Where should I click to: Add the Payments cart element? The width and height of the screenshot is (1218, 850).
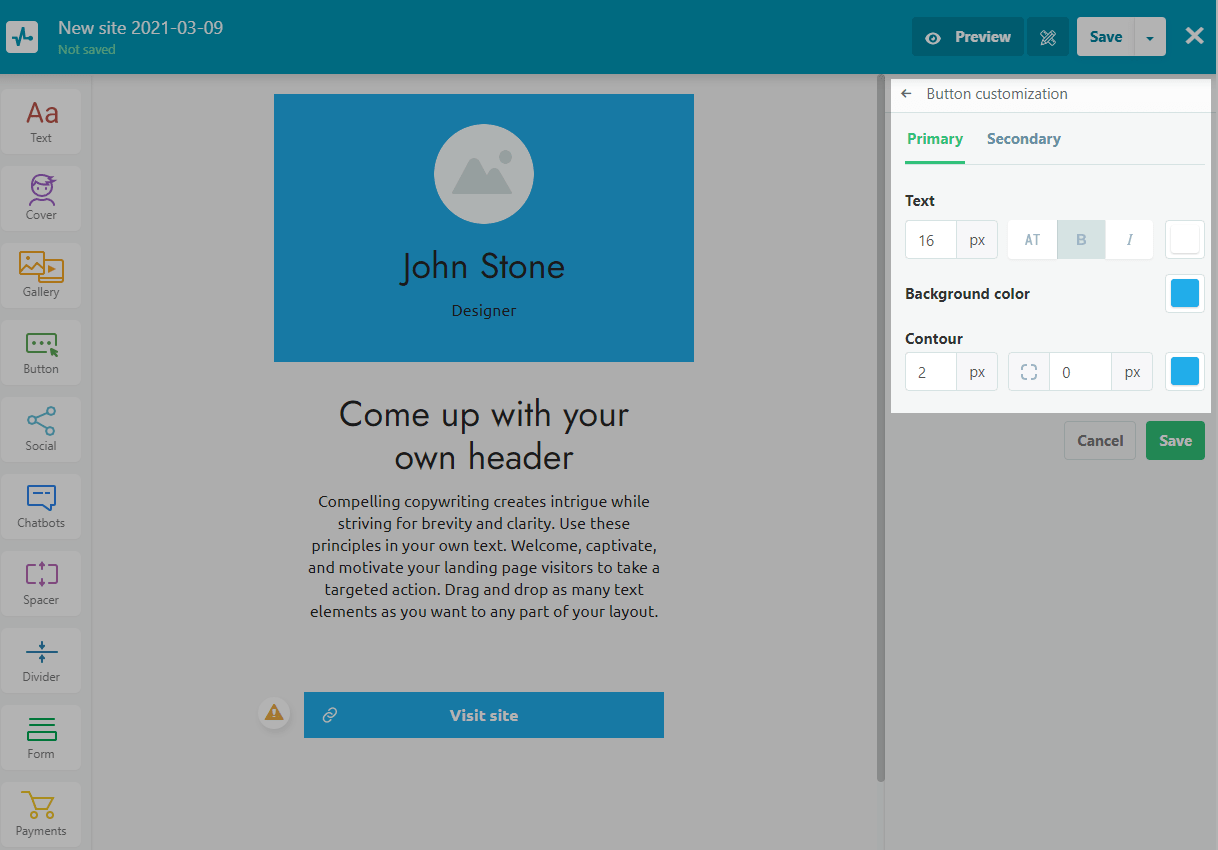tap(41, 814)
